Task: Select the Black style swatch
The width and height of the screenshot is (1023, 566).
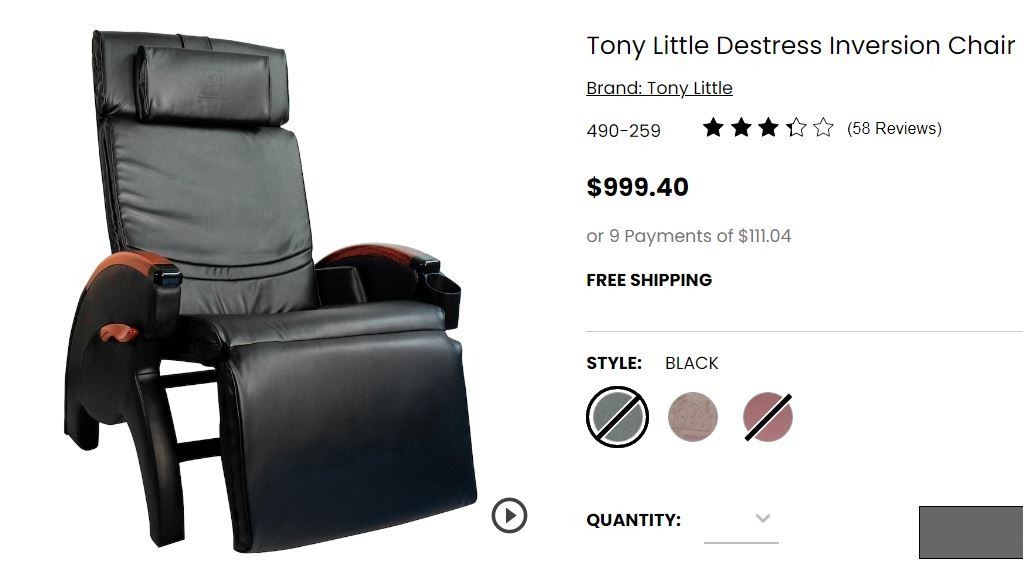Action: point(617,417)
